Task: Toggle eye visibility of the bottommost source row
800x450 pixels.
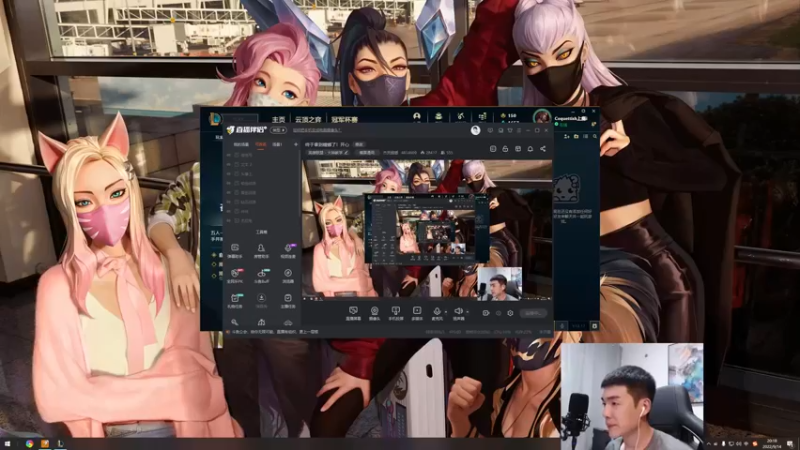Action: [x=229, y=220]
